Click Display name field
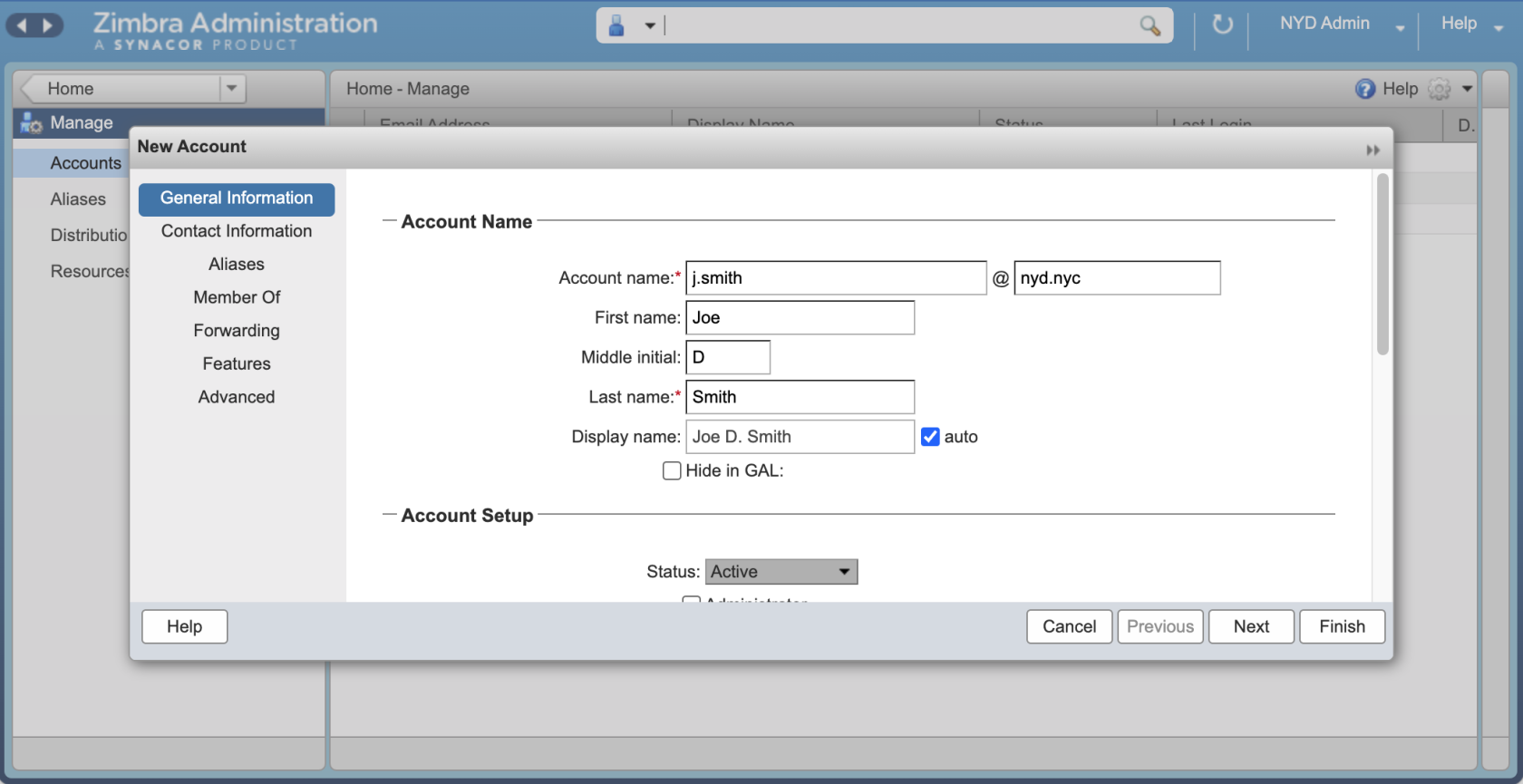Viewport: 1523px width, 784px height. [800, 437]
